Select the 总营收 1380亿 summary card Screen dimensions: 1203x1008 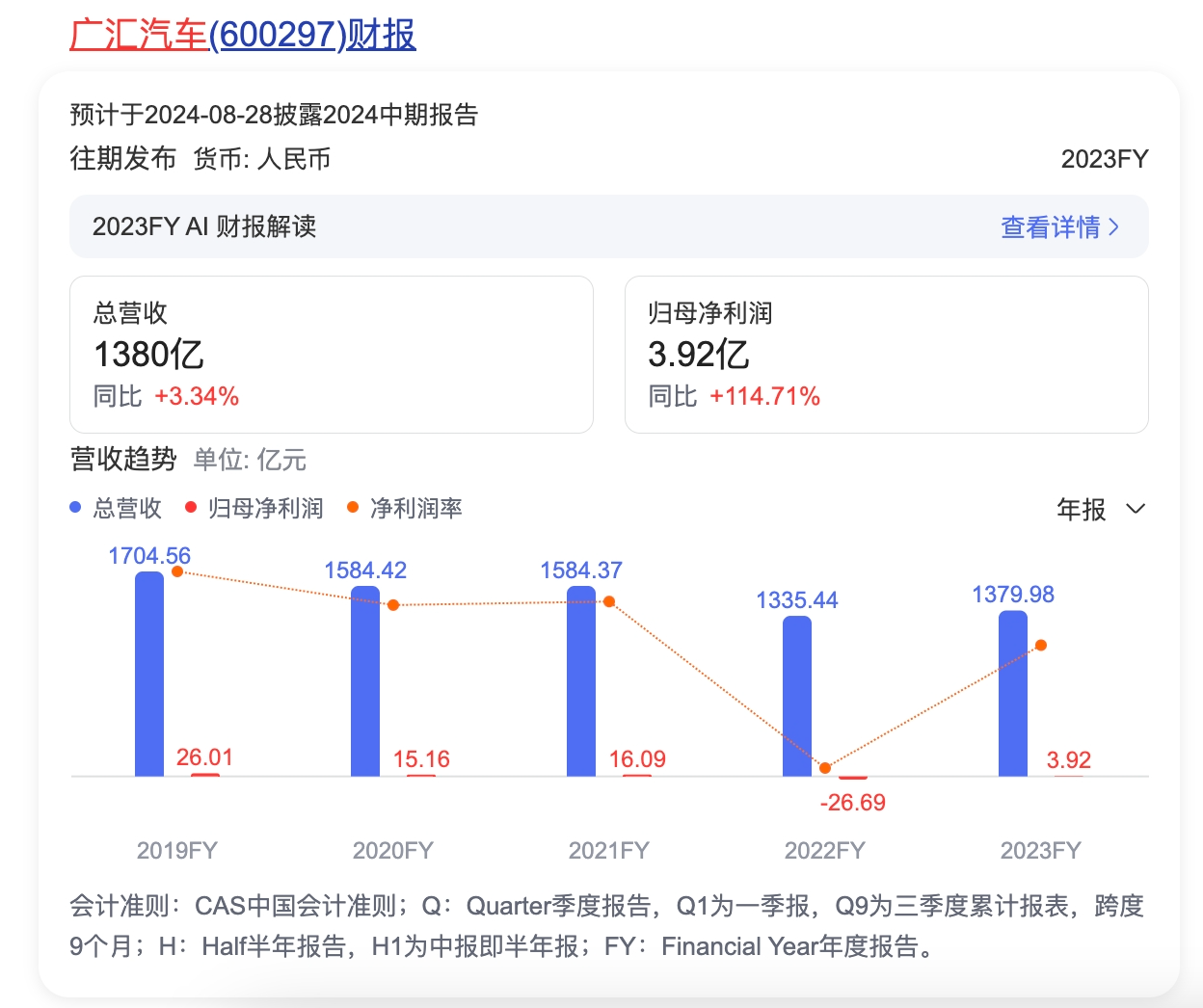[x=332, y=355]
